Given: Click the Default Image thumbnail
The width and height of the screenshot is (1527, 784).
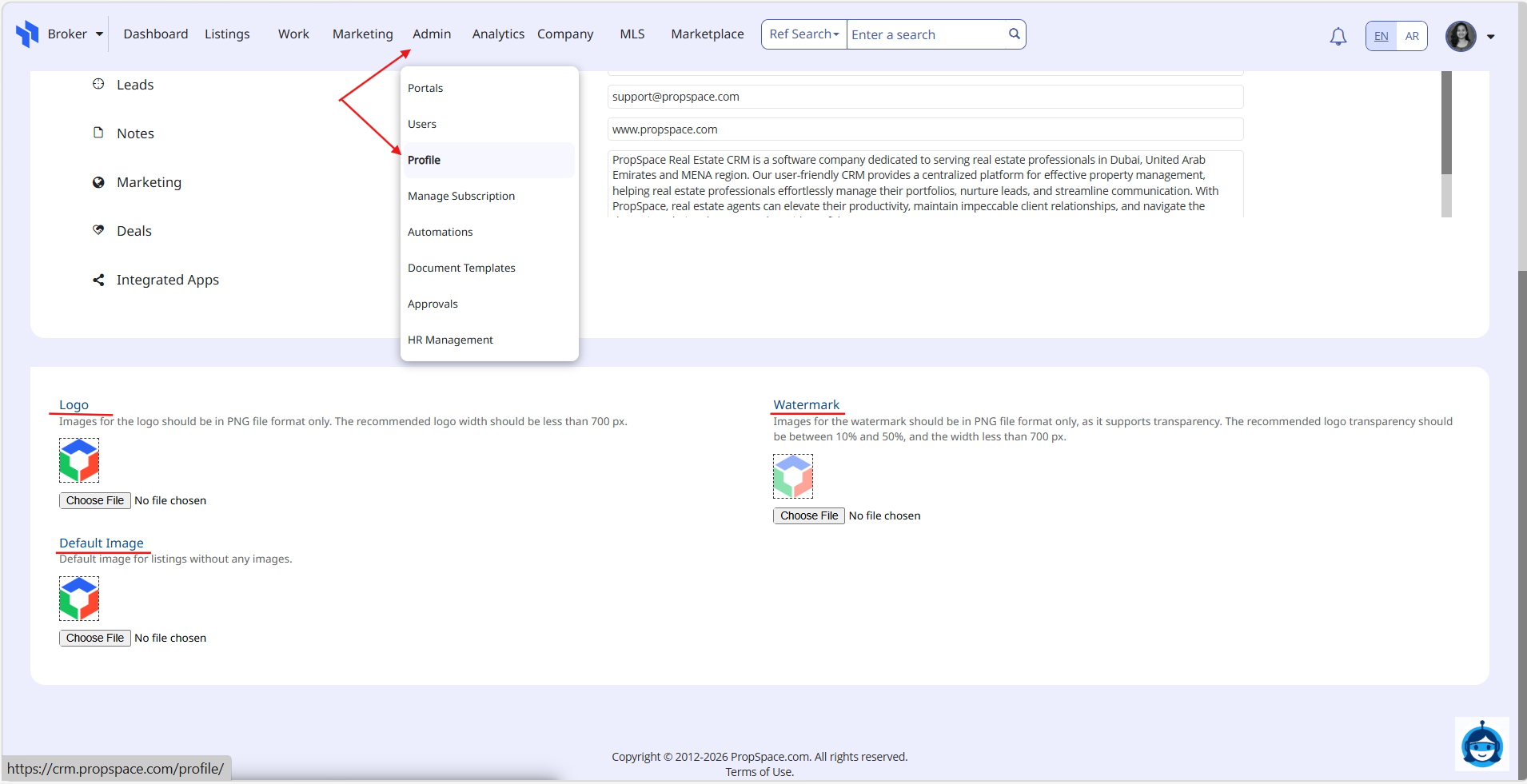Looking at the screenshot, I should coord(79,599).
